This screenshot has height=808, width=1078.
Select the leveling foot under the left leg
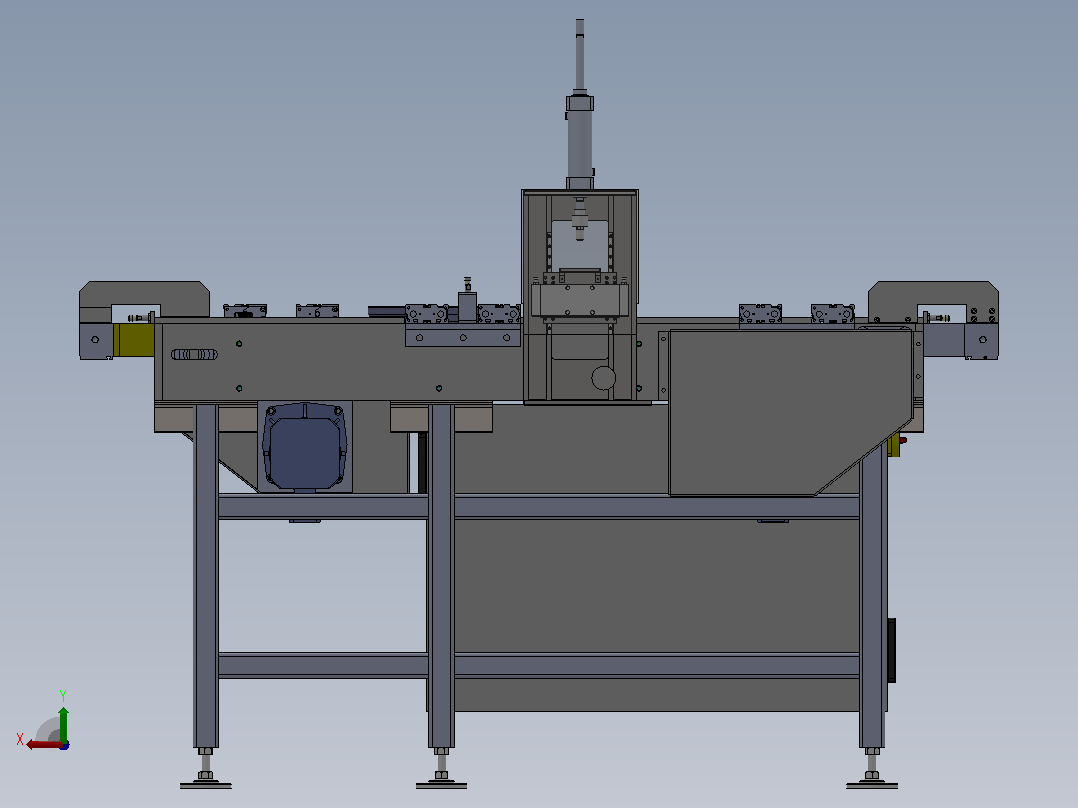pyautogui.click(x=206, y=769)
